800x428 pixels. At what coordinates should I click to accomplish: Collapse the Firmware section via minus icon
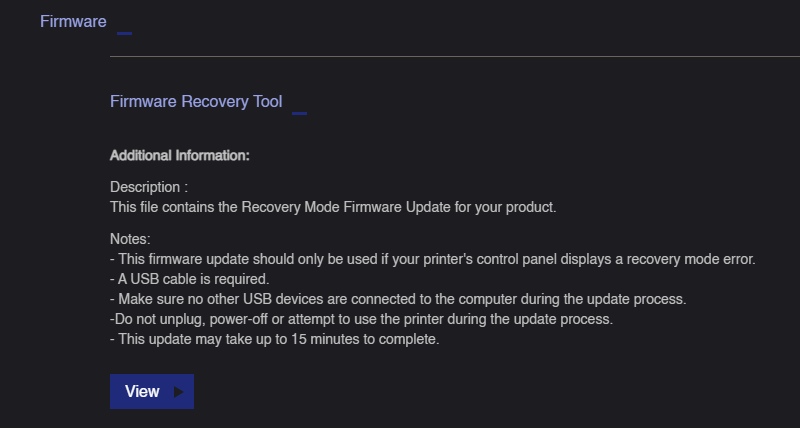coord(124,33)
